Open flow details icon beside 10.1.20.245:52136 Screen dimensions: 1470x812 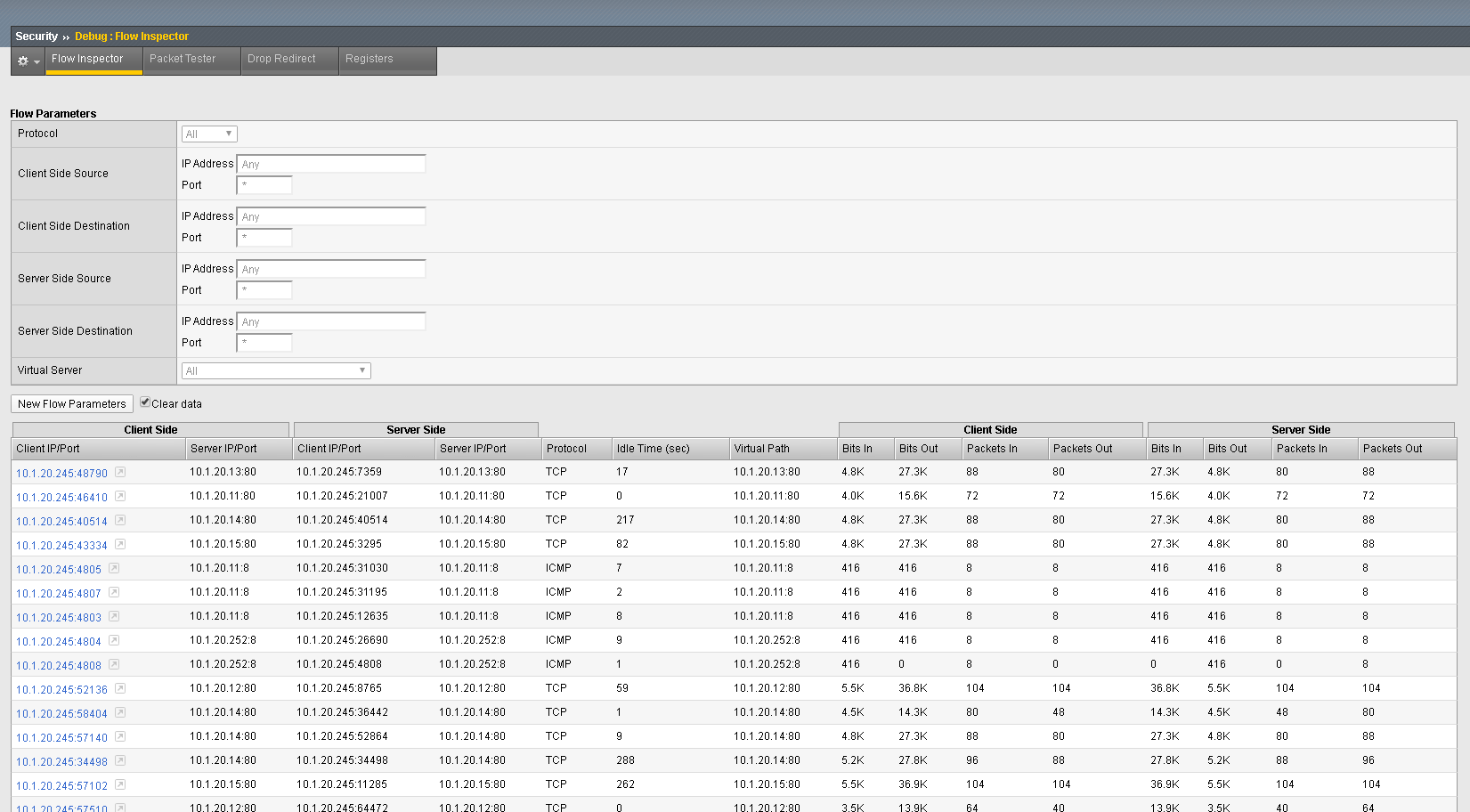pos(120,688)
